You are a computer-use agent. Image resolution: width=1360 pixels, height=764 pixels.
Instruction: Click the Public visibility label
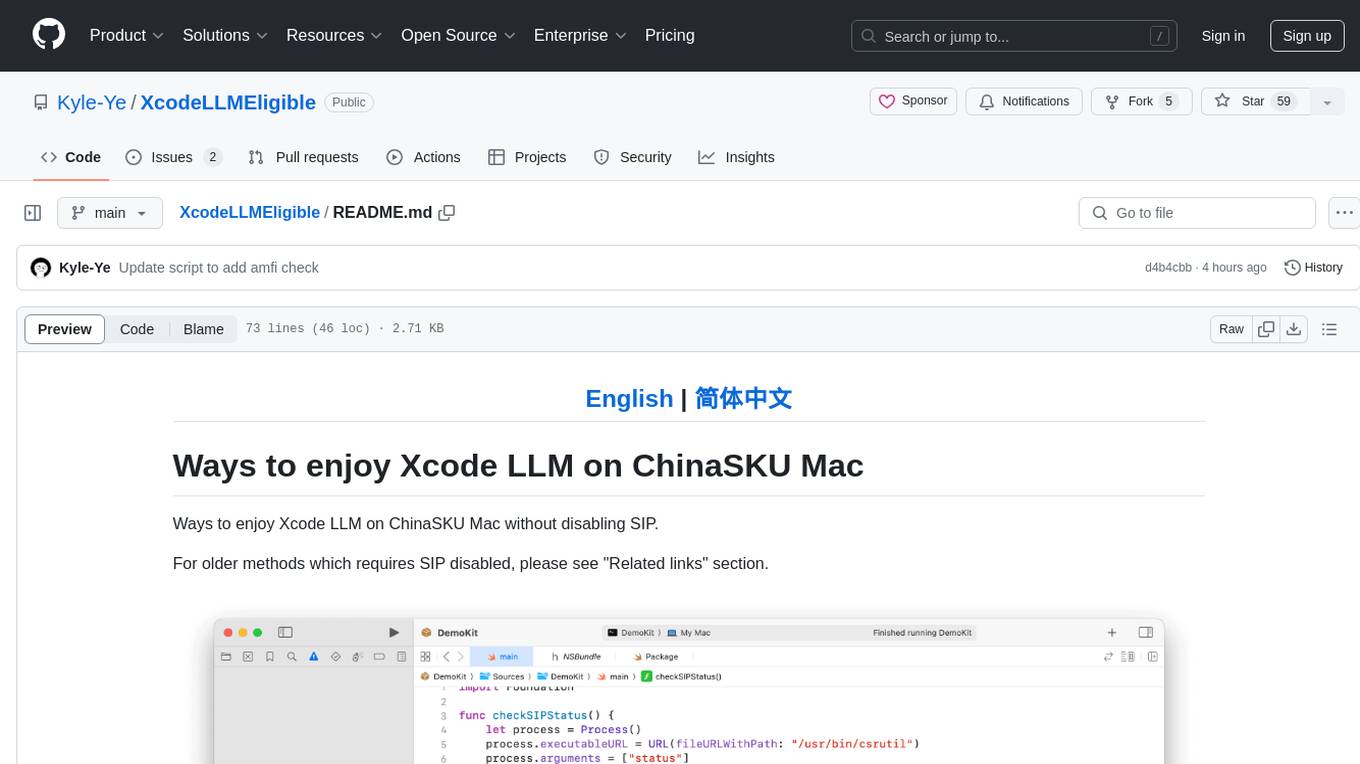click(x=349, y=102)
